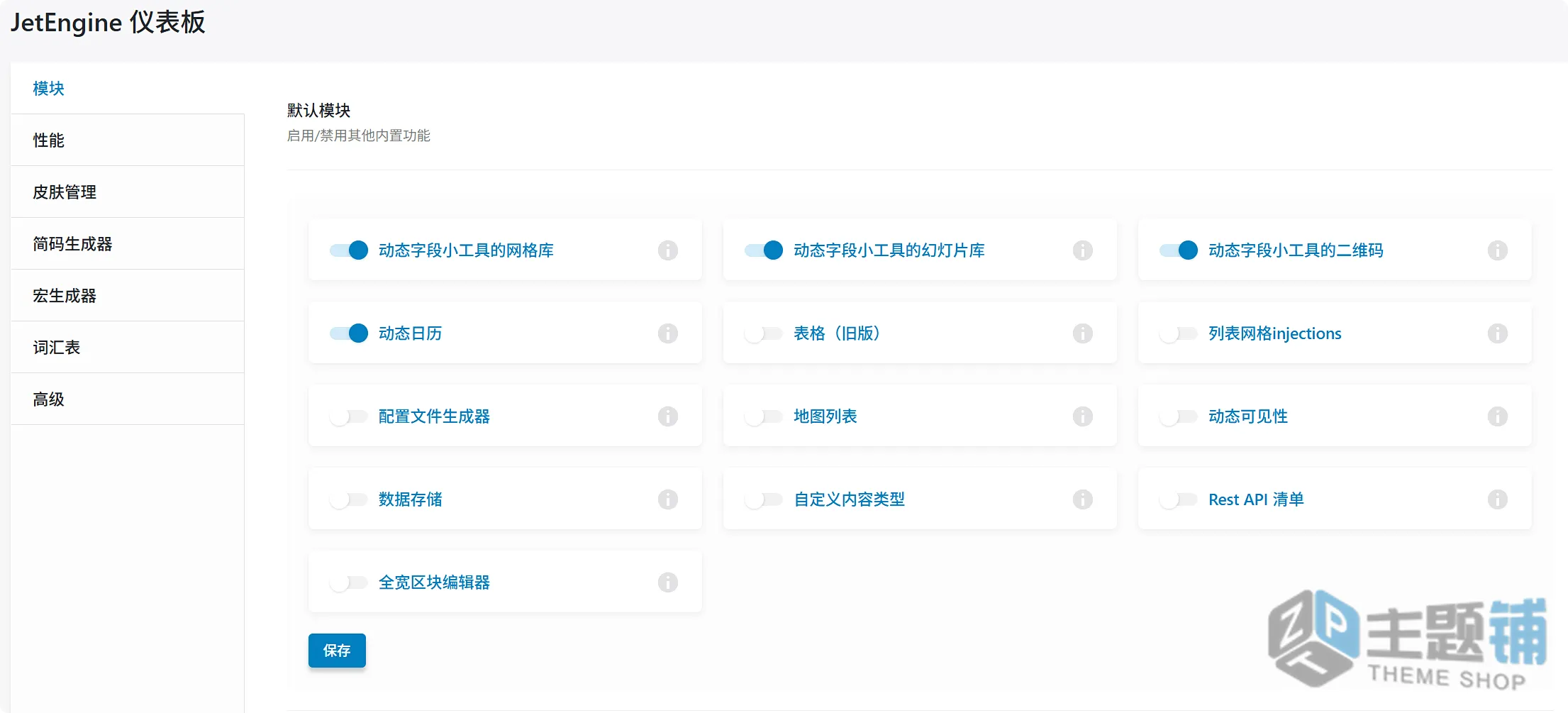Turn on 配置文件生成器 toggle

[349, 416]
